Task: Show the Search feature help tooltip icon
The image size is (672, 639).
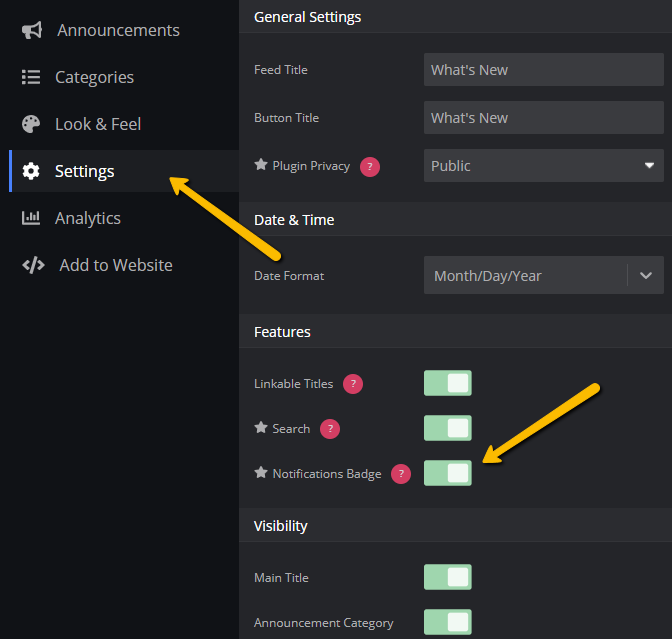Action: pyautogui.click(x=330, y=429)
